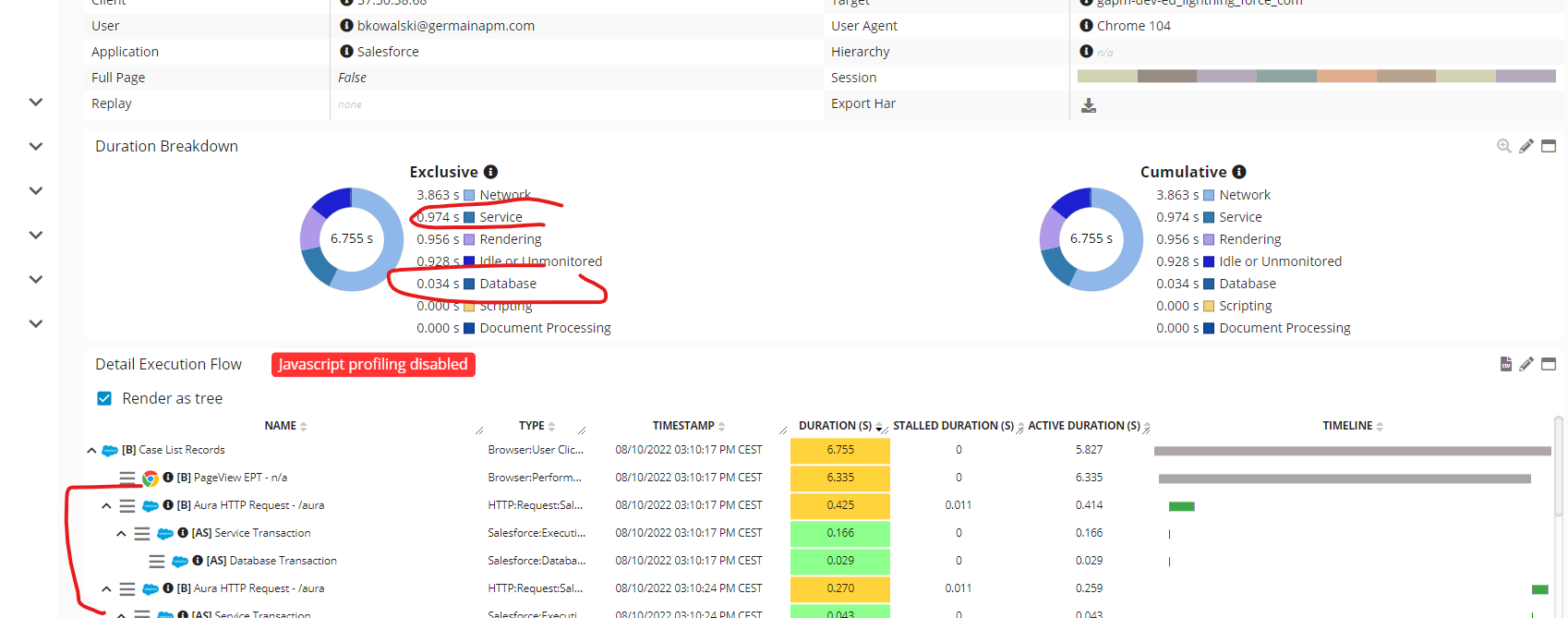Sort table by Timestamp column header
This screenshot has height=618, width=1568.
(683, 426)
